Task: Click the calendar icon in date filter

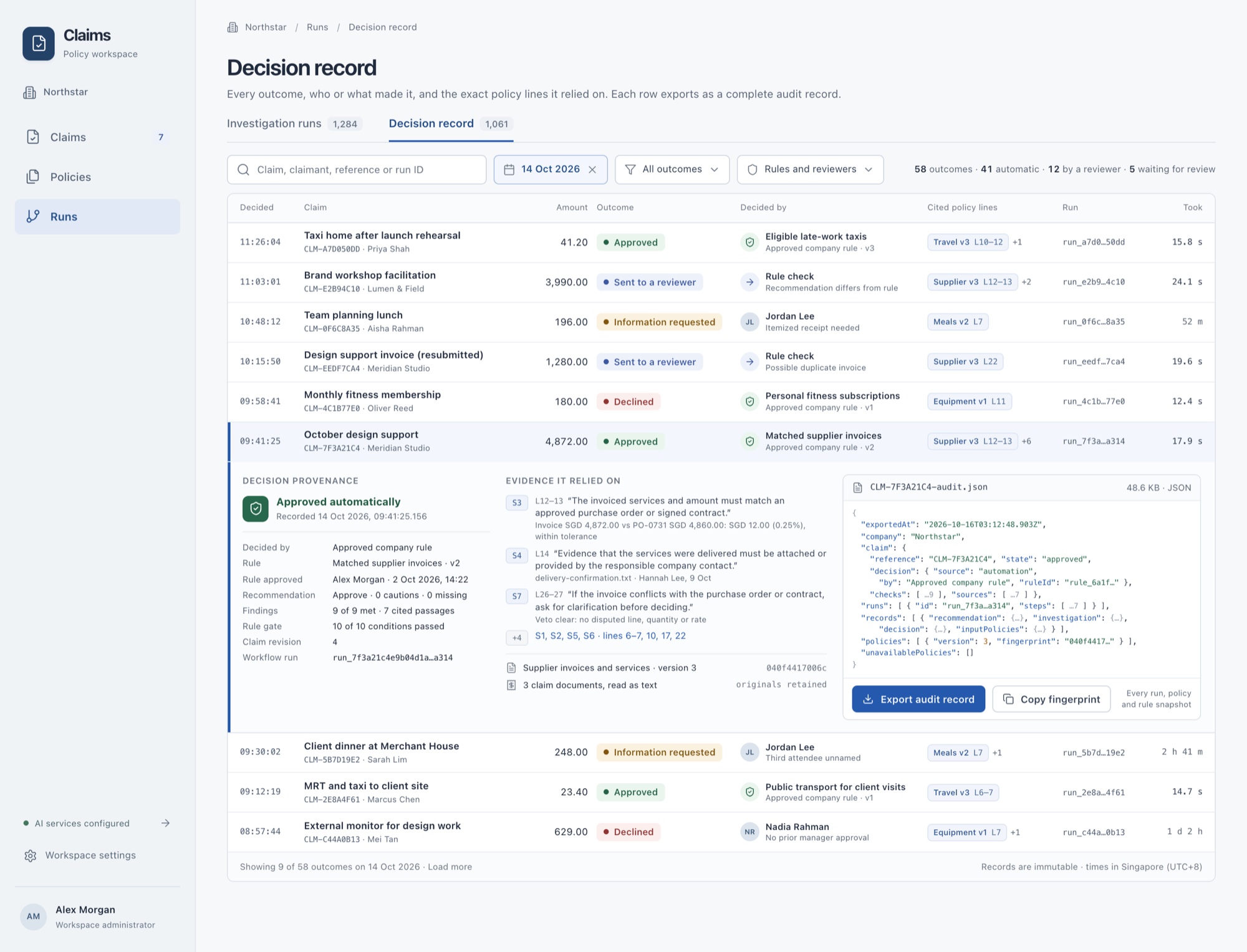Action: point(509,170)
